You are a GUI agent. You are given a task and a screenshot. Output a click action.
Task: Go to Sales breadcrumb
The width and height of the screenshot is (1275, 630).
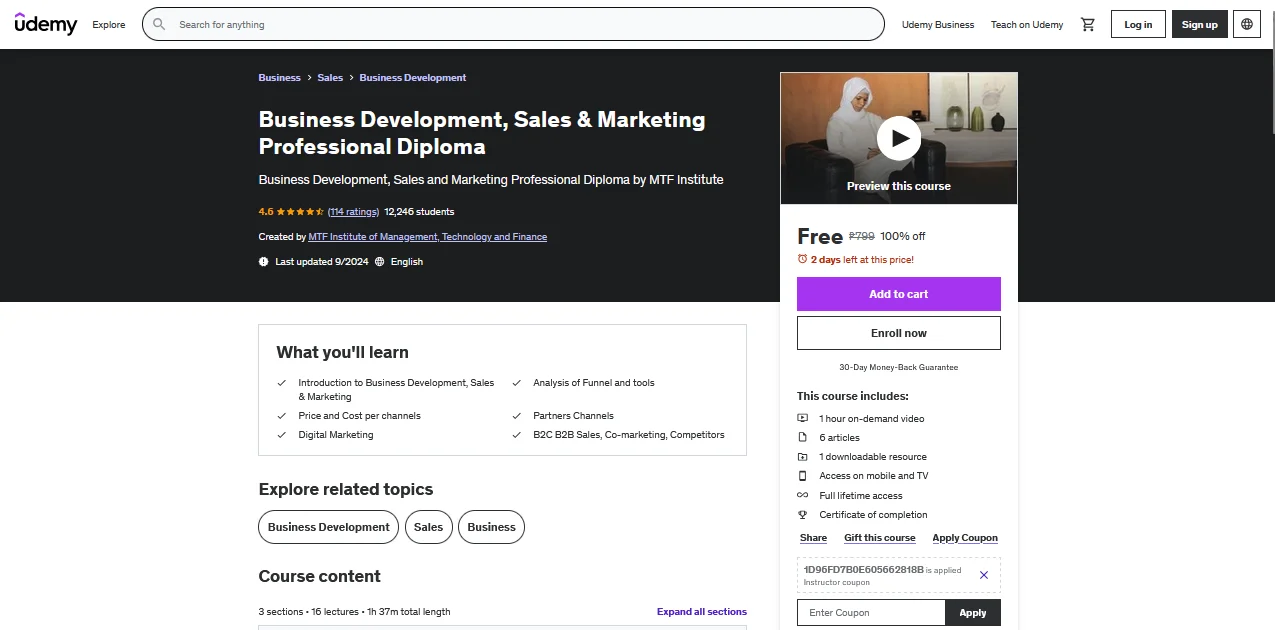pyautogui.click(x=330, y=77)
